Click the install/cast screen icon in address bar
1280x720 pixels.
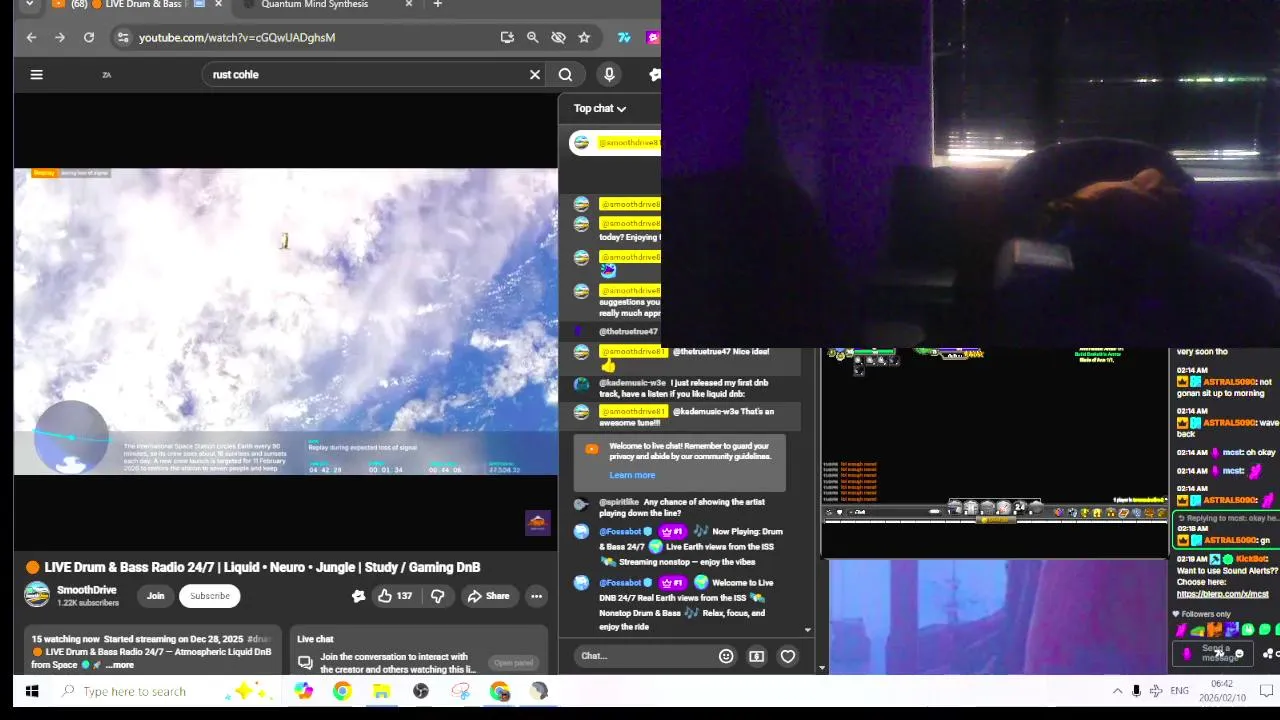(507, 37)
